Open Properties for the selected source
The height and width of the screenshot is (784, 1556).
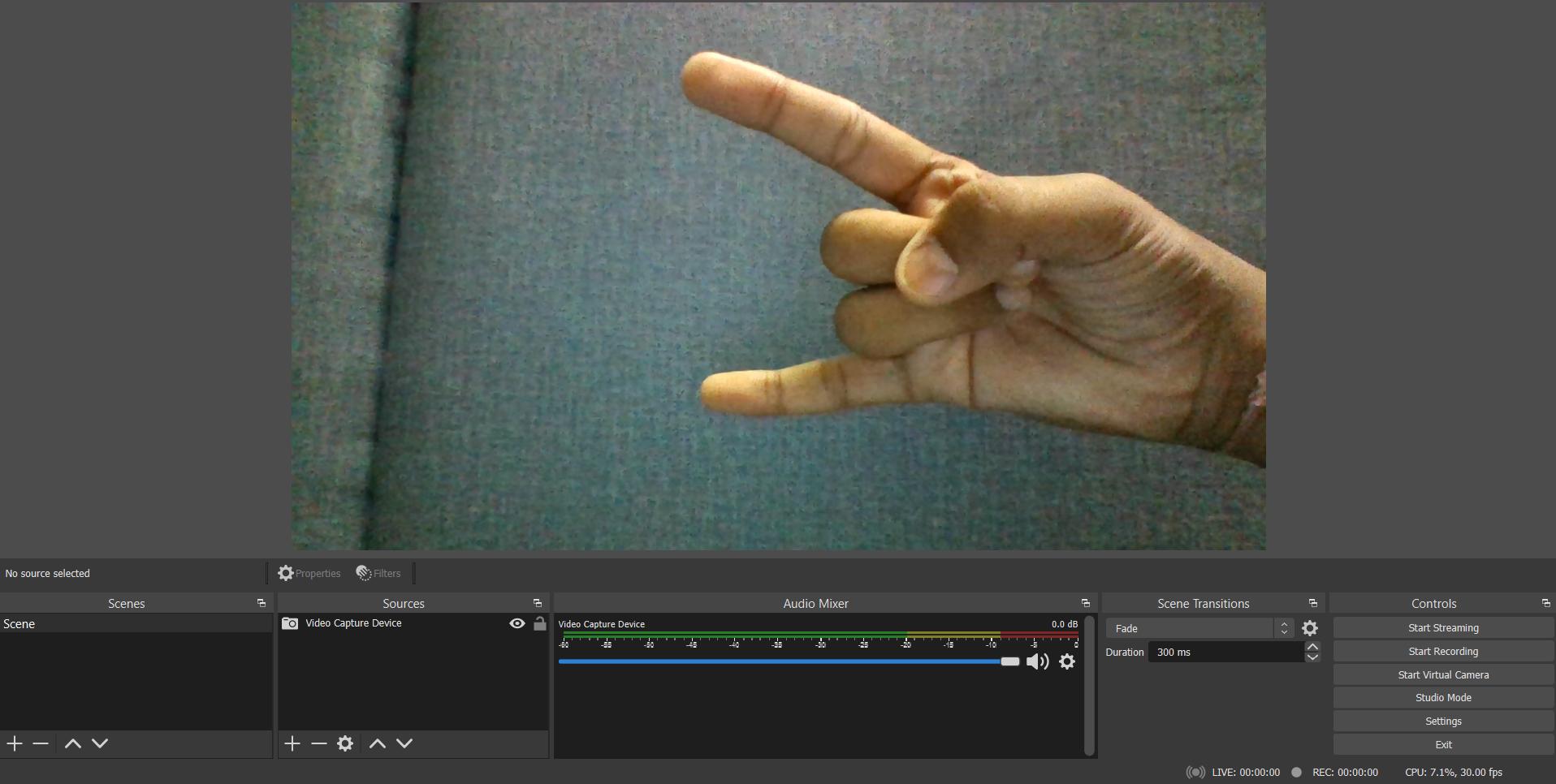point(308,573)
